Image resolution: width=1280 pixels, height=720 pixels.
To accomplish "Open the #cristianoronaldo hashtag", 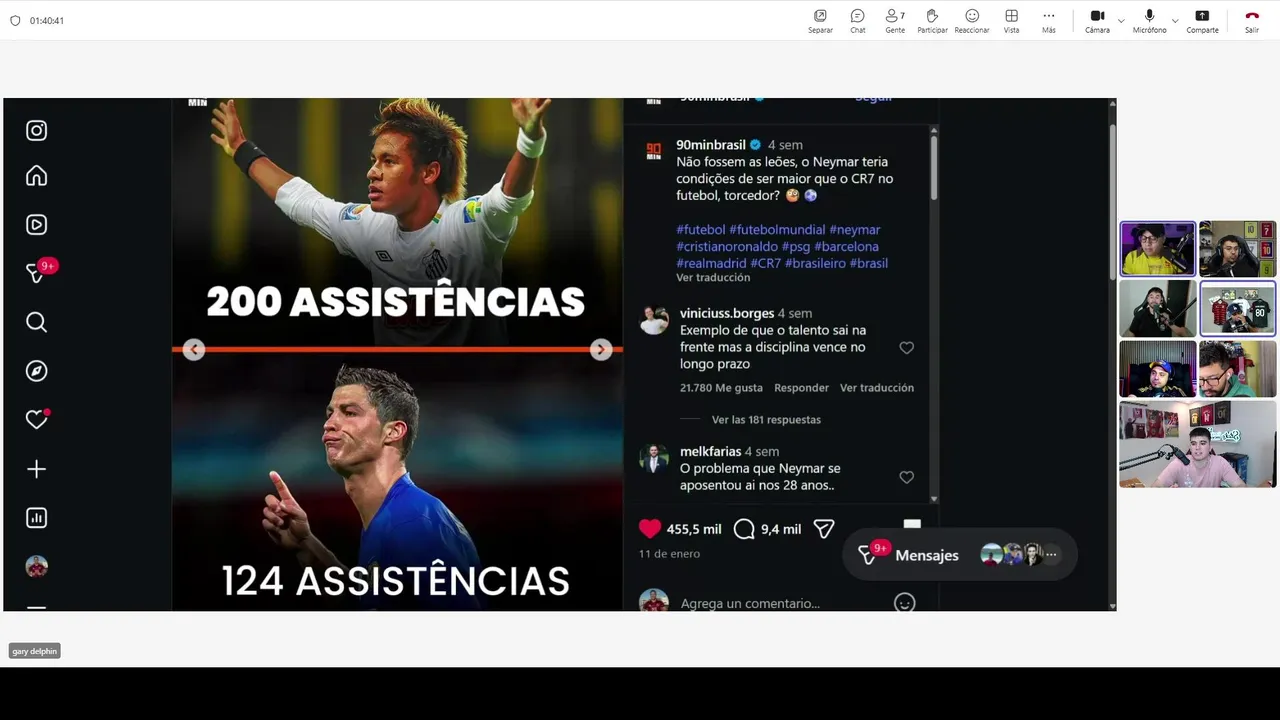I will click(727, 247).
